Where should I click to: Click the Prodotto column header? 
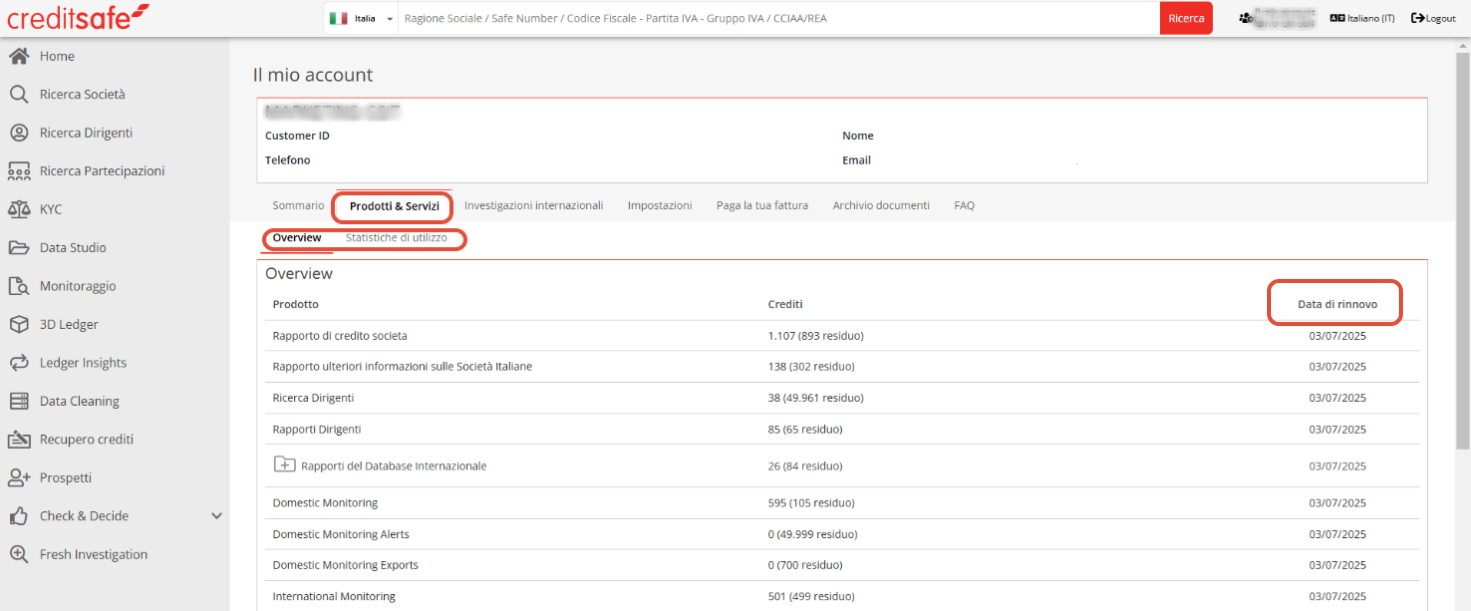coord(296,304)
